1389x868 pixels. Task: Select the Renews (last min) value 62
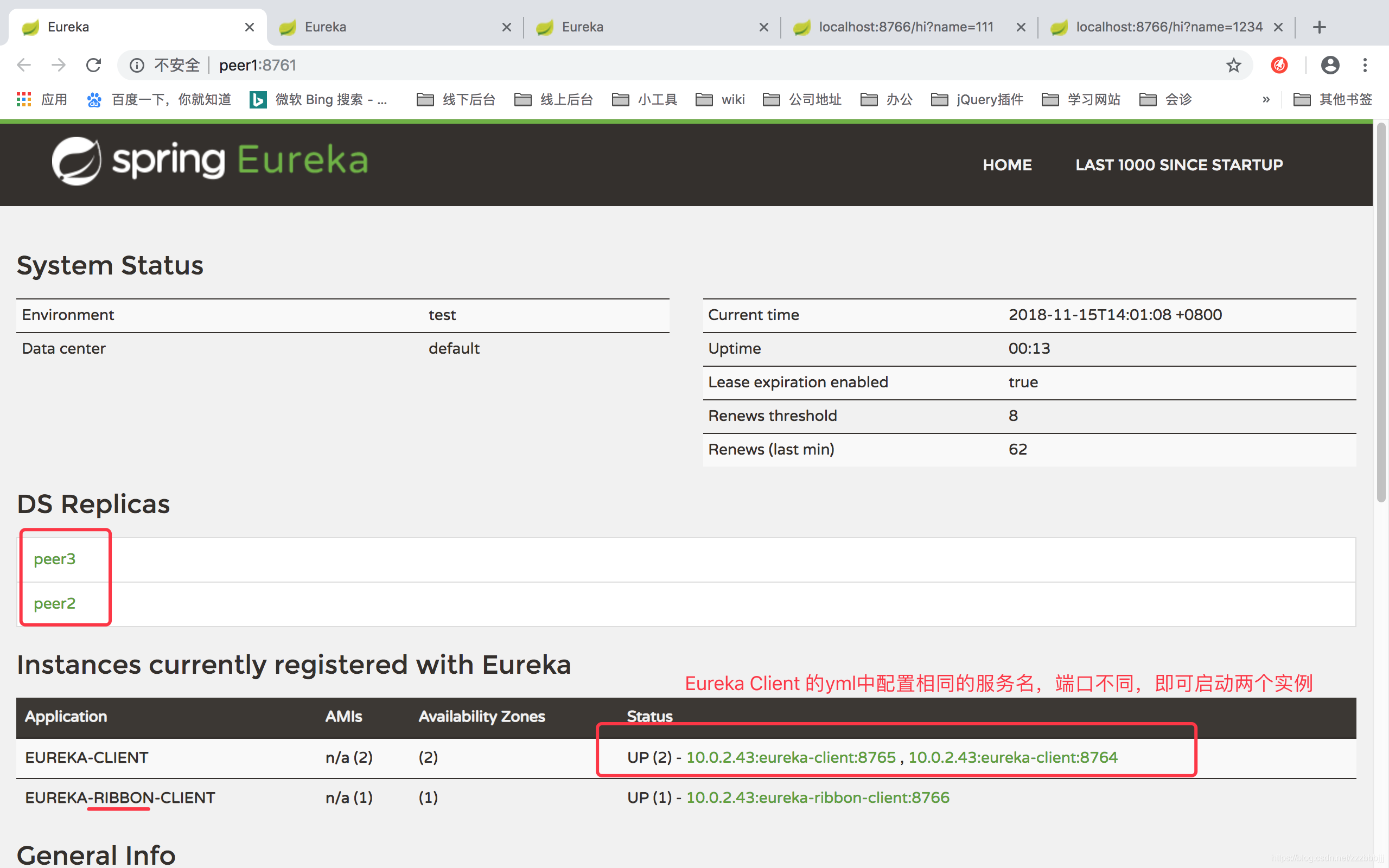(x=1018, y=449)
